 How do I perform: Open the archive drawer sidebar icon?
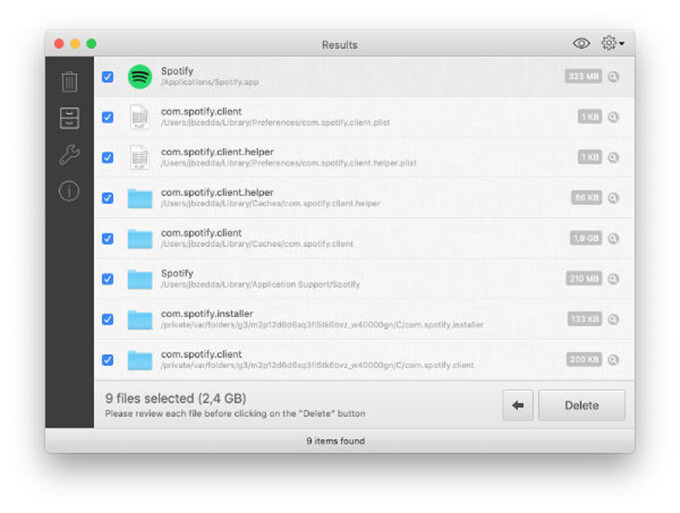point(69,118)
